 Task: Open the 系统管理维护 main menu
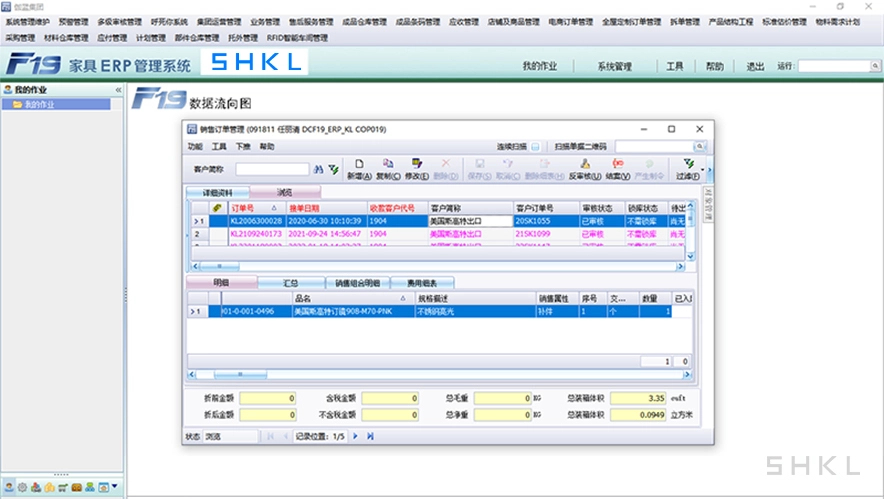point(28,22)
